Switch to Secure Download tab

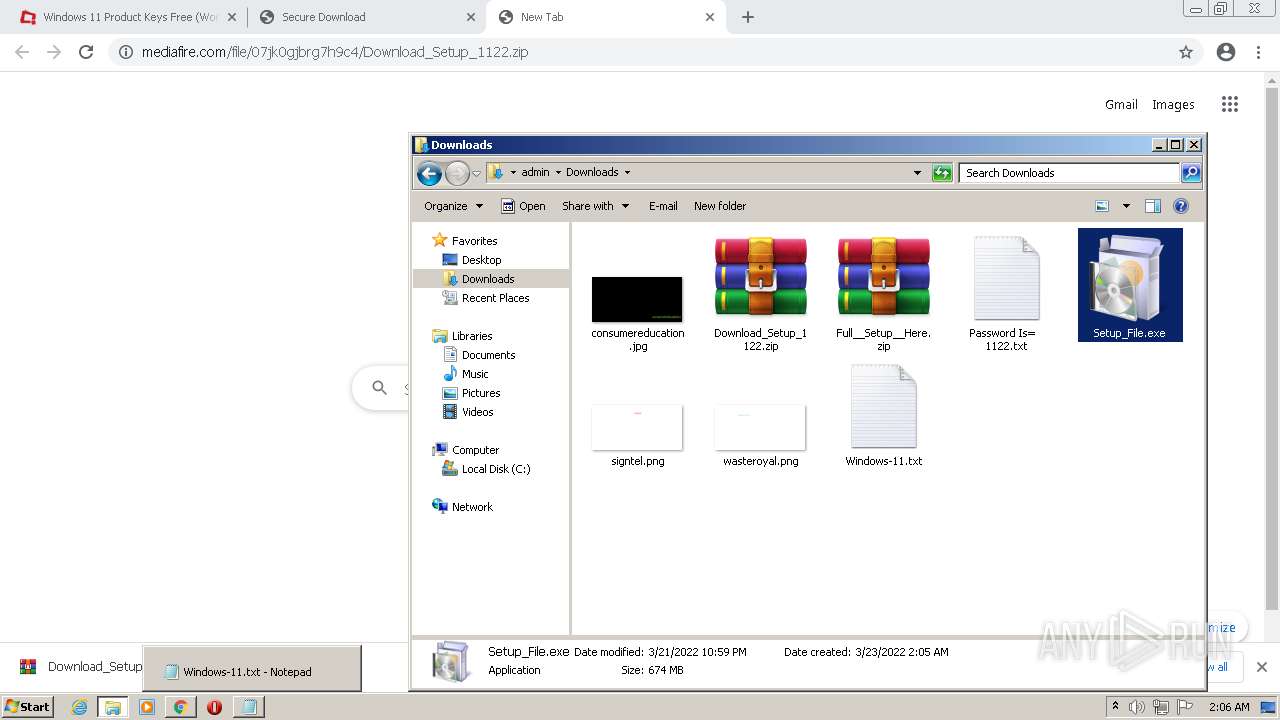point(366,17)
